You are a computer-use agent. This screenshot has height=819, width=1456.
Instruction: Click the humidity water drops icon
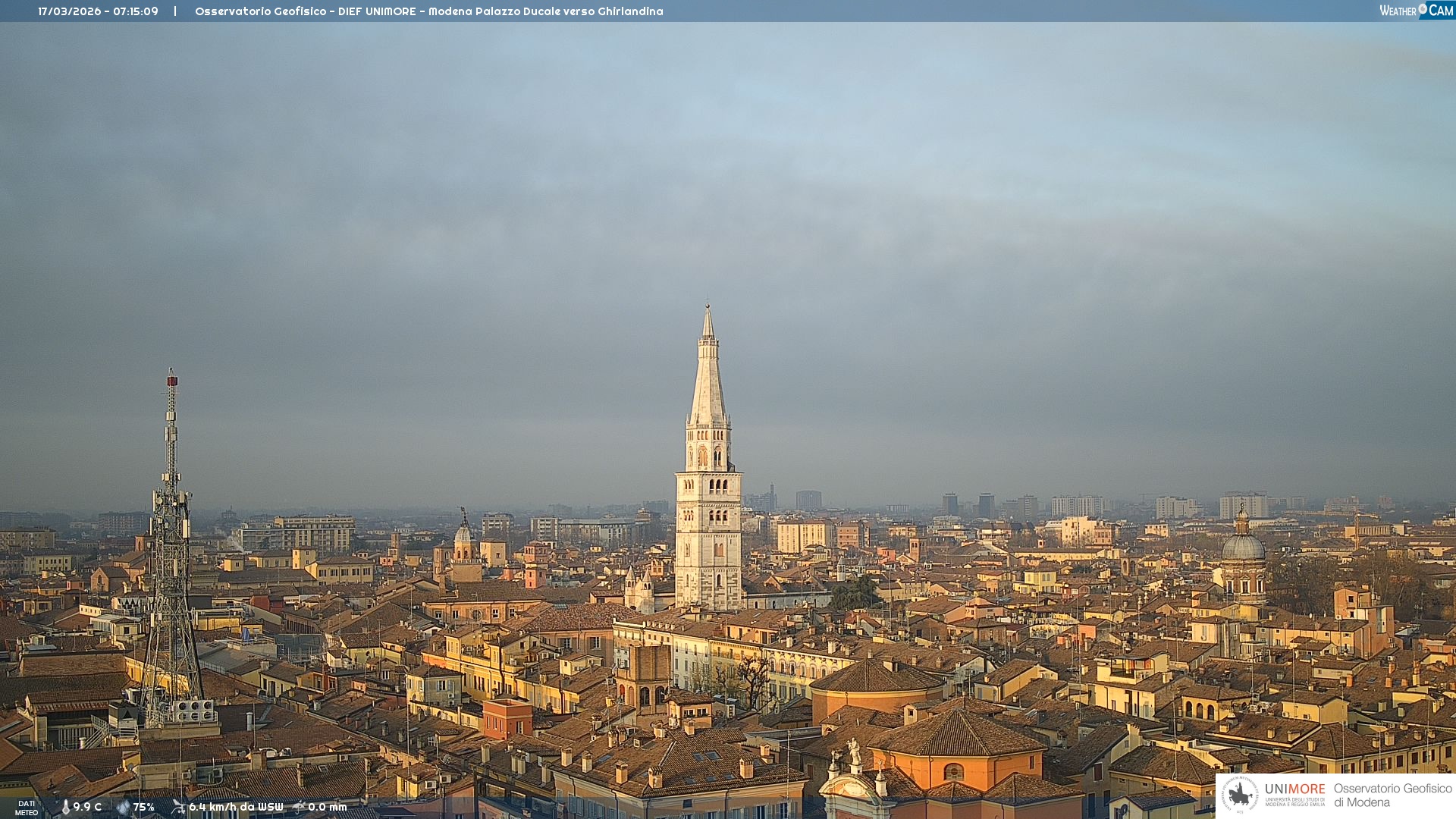pyautogui.click(x=123, y=807)
